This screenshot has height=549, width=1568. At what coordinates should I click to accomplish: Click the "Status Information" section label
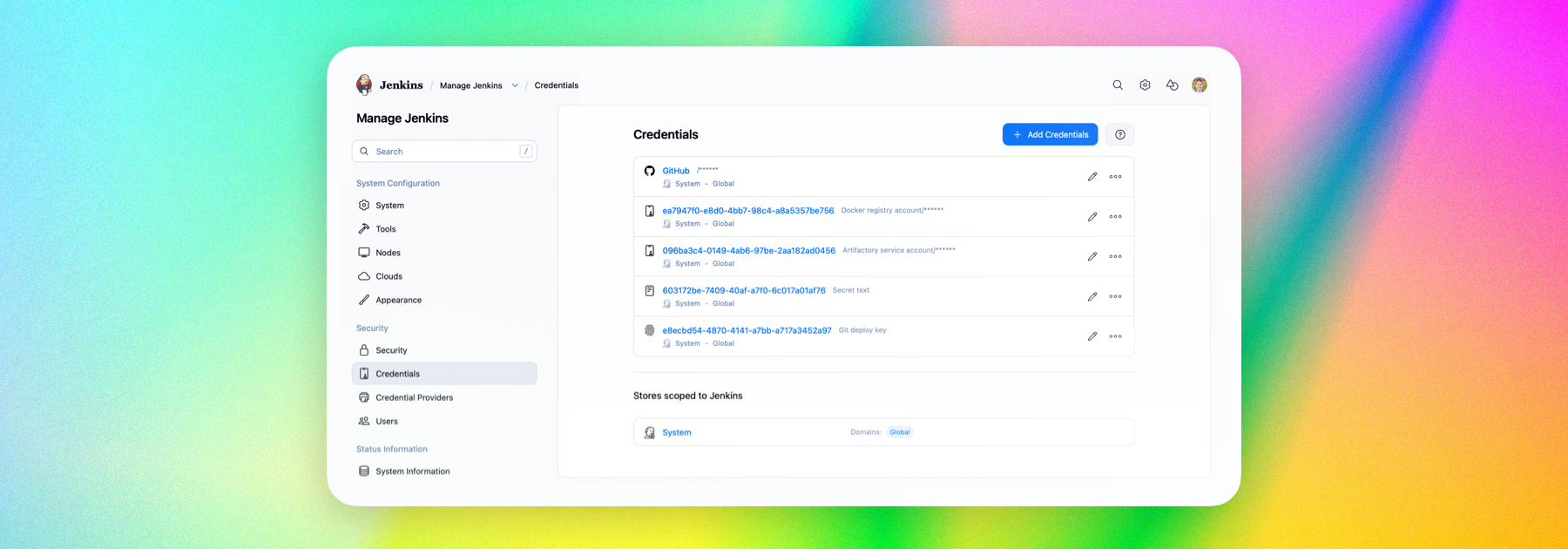point(392,450)
